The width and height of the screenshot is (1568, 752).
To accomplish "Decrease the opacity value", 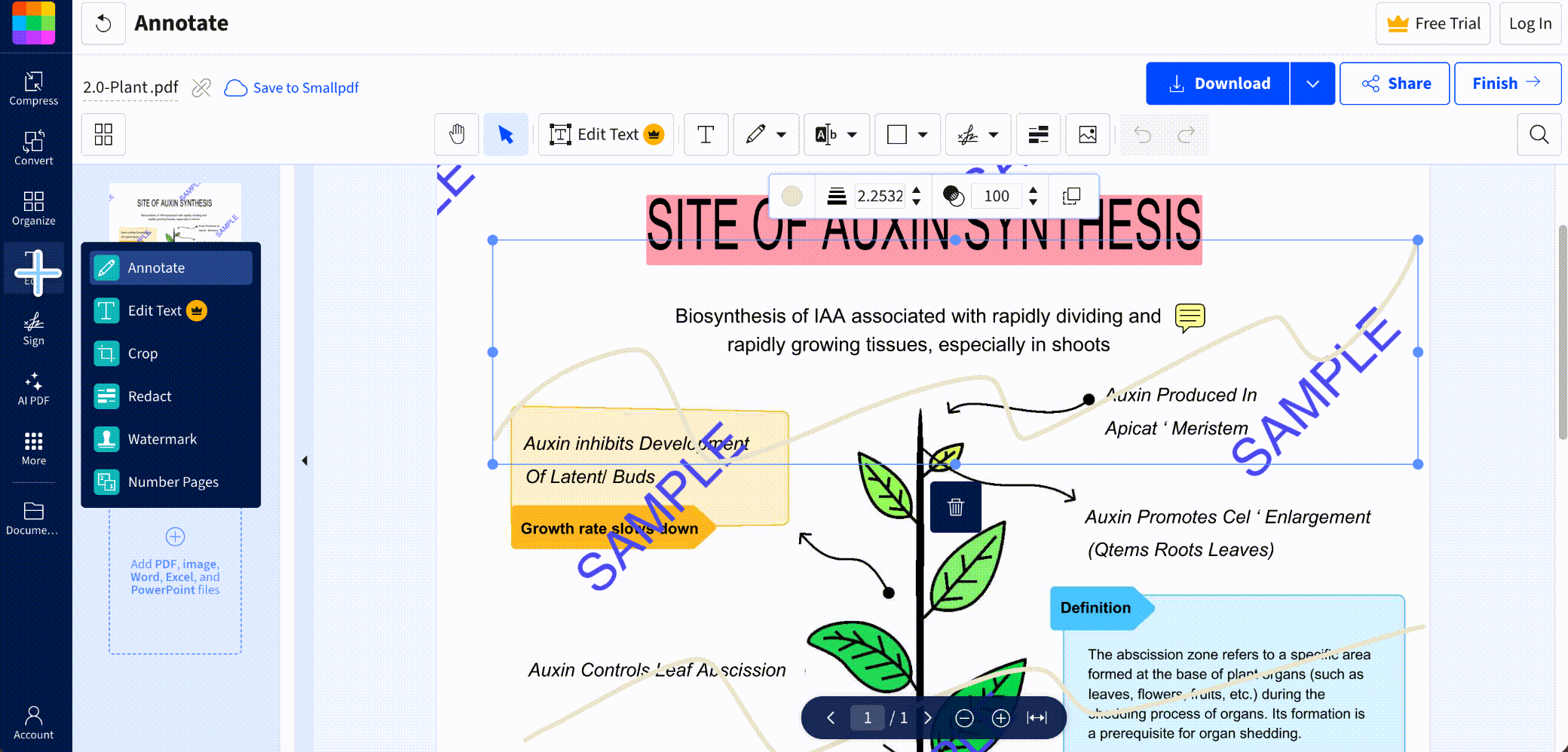I will coord(1034,202).
